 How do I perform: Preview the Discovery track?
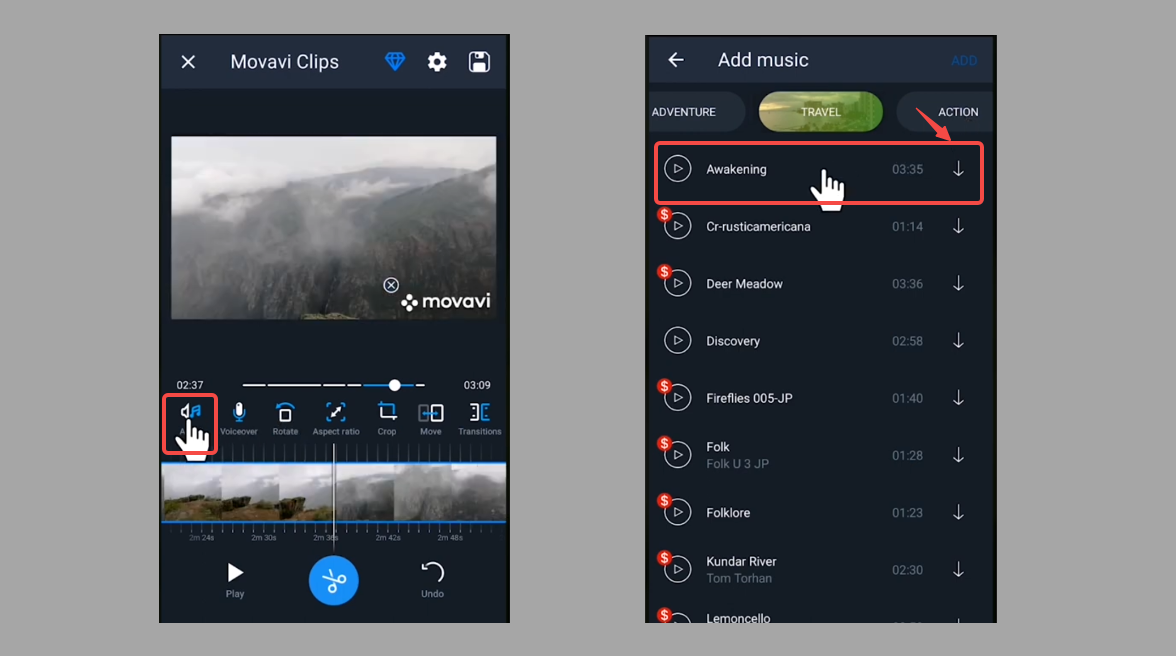677,341
